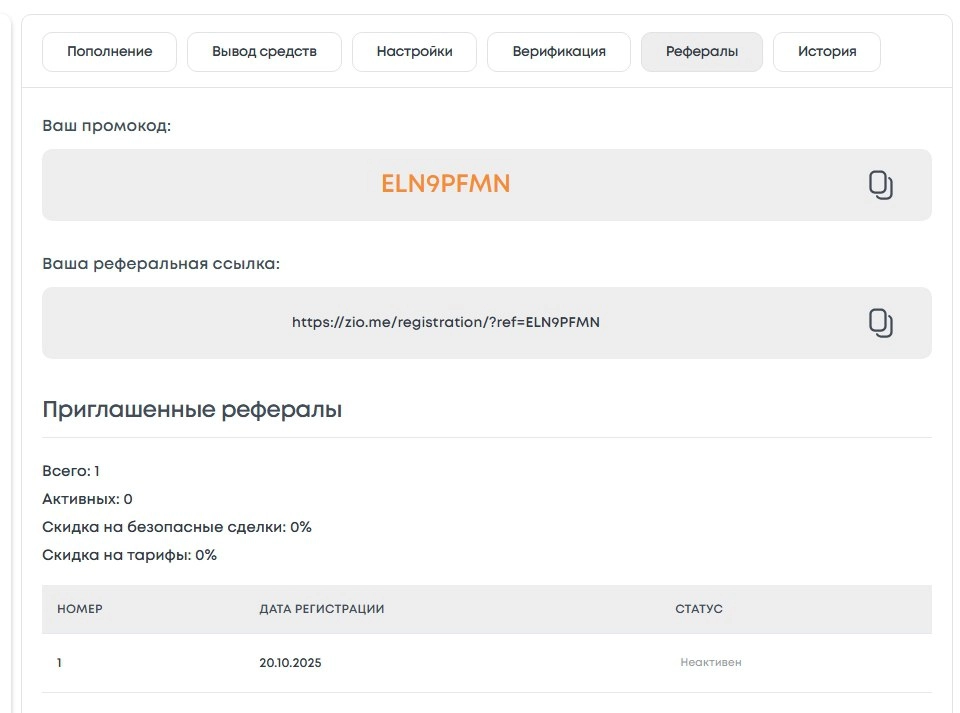The image size is (960, 713).
Task: Click the referral registration URL text
Action: coord(446,322)
